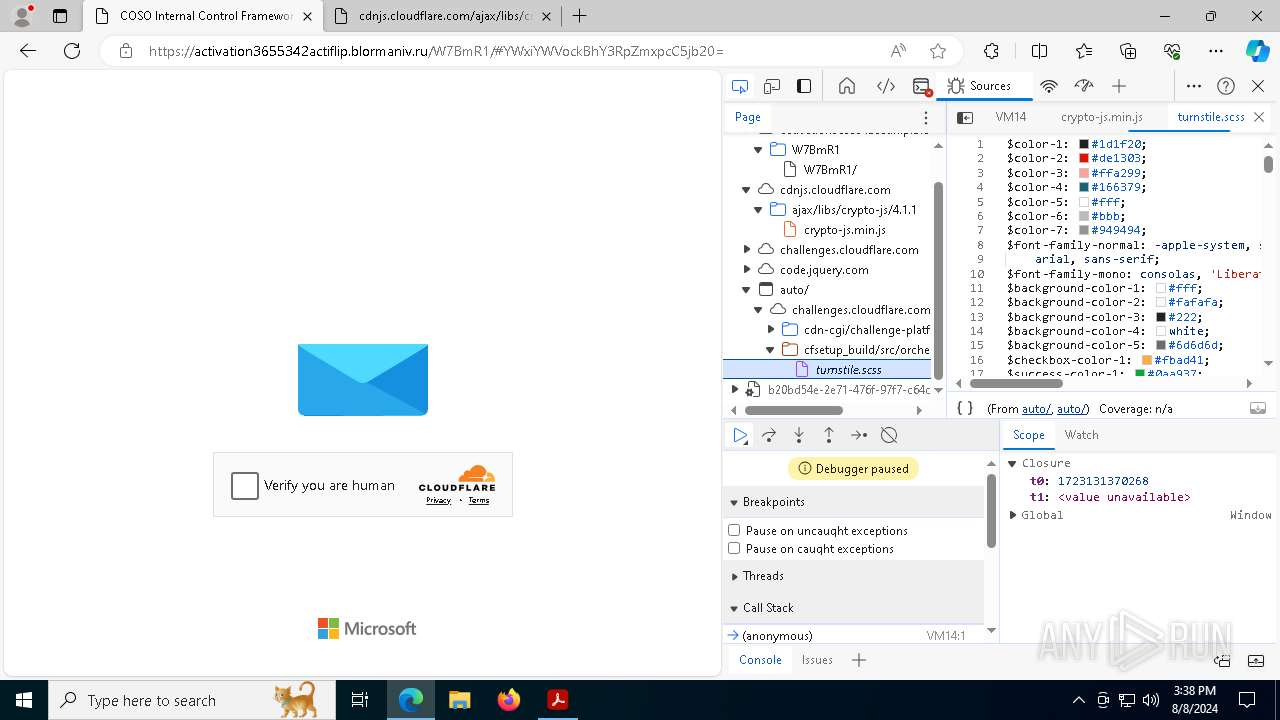Image resolution: width=1280 pixels, height=720 pixels.
Task: Activate the inspect element picker in DevTools
Action: 740,86
